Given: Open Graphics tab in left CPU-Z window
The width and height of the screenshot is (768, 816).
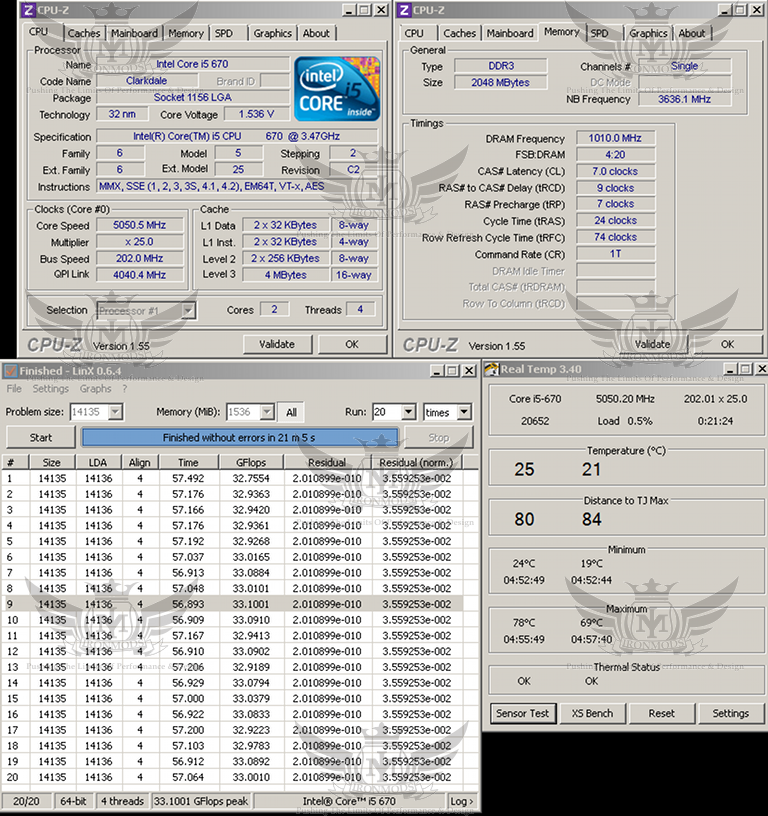Looking at the screenshot, I should 273,33.
